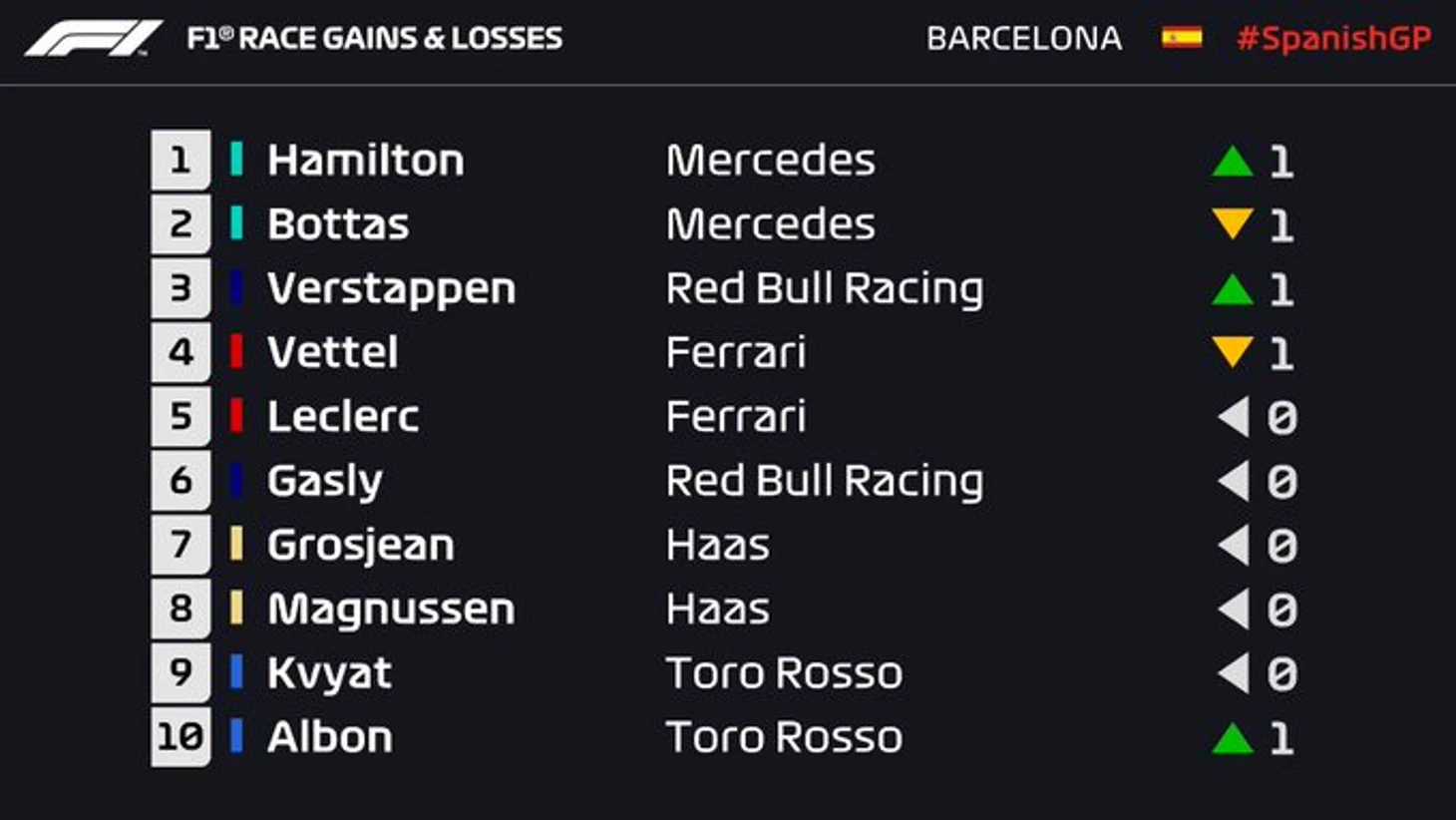Open the #SpanishGP hashtag
The width and height of the screenshot is (1456, 820).
click(x=1333, y=38)
